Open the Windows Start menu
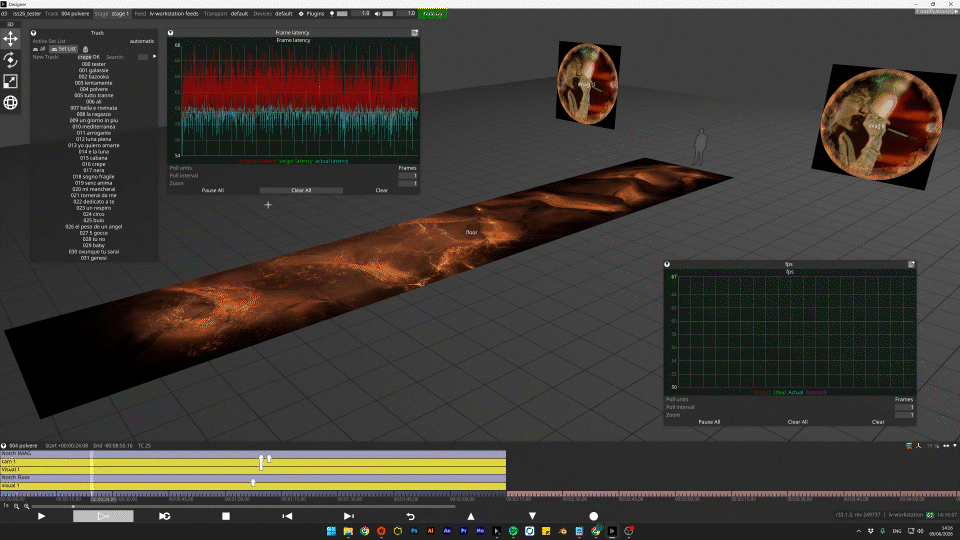Screen dimensions: 960x540 pos(331,531)
